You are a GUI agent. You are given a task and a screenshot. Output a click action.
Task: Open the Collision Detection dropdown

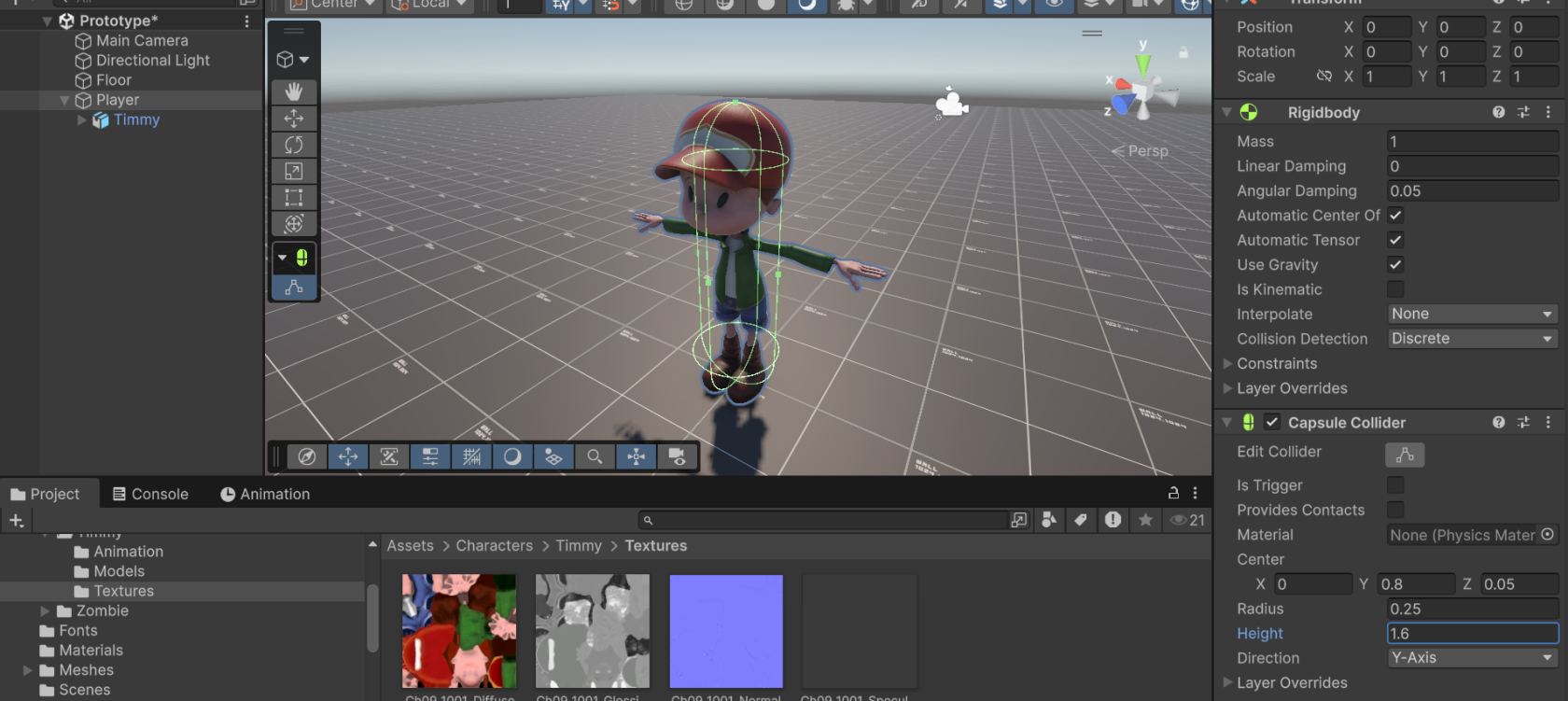1473,339
